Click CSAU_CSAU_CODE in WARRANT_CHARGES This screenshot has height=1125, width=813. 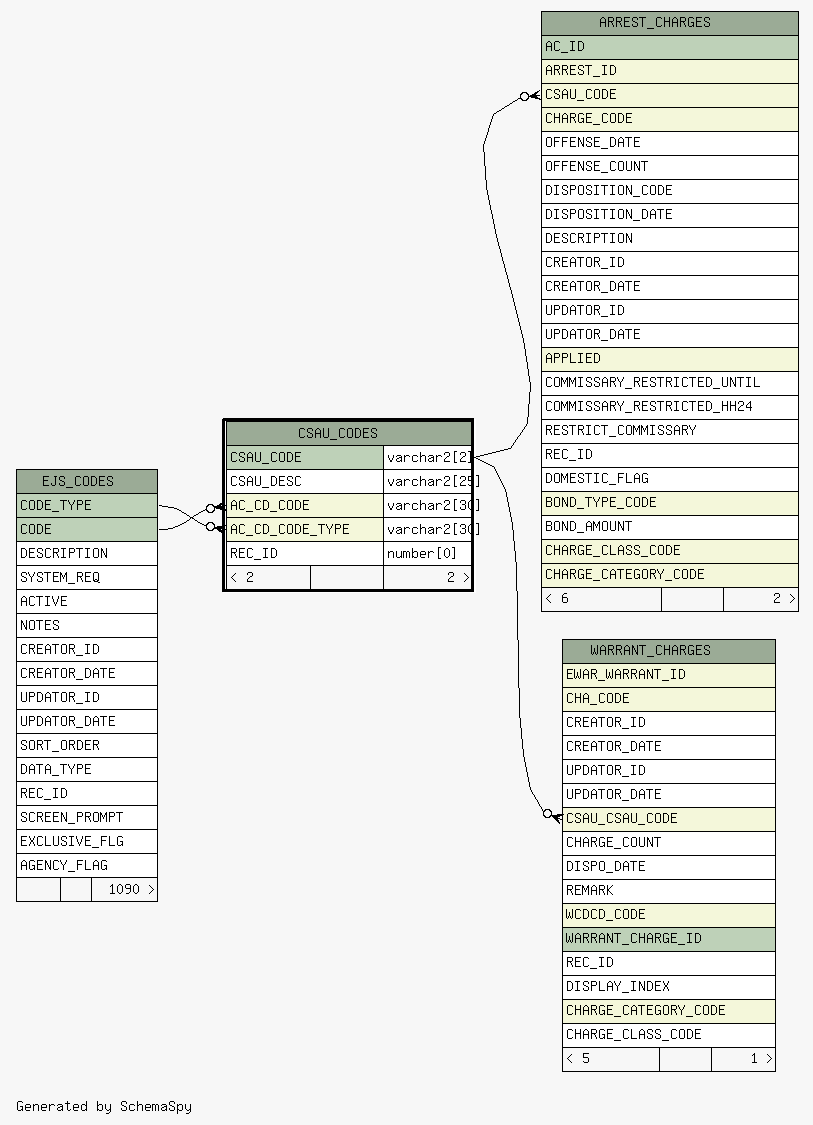pyautogui.click(x=669, y=819)
